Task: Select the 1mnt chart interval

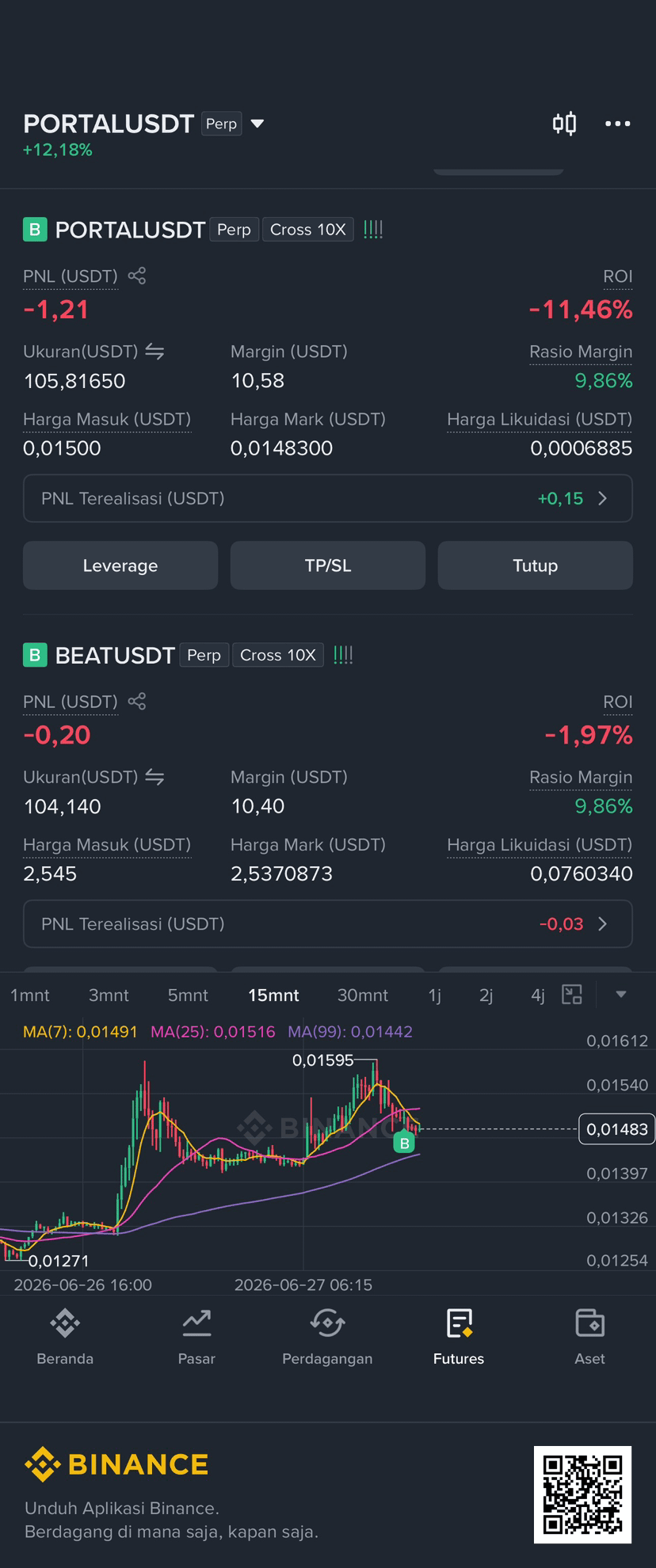Action: [30, 995]
